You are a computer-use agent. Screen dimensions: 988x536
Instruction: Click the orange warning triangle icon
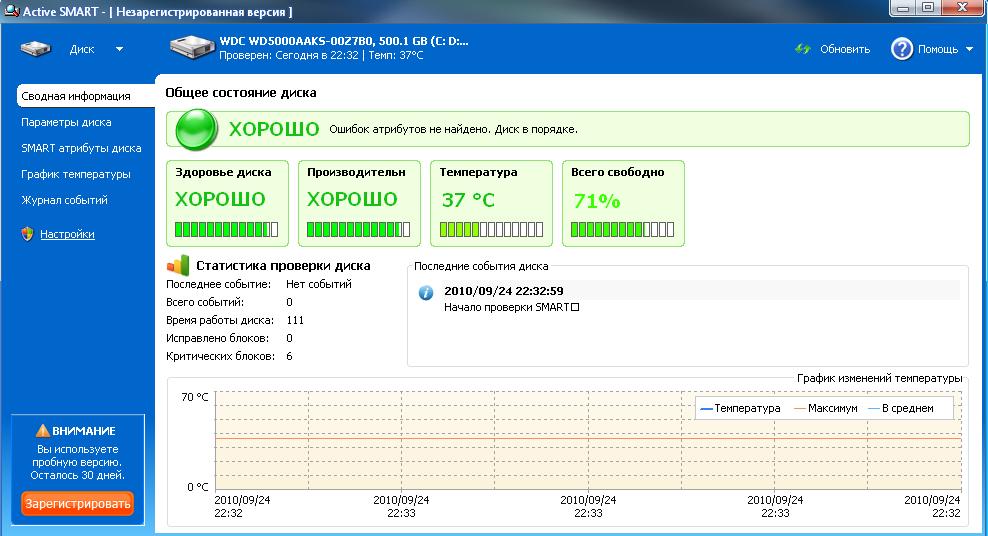[42, 430]
